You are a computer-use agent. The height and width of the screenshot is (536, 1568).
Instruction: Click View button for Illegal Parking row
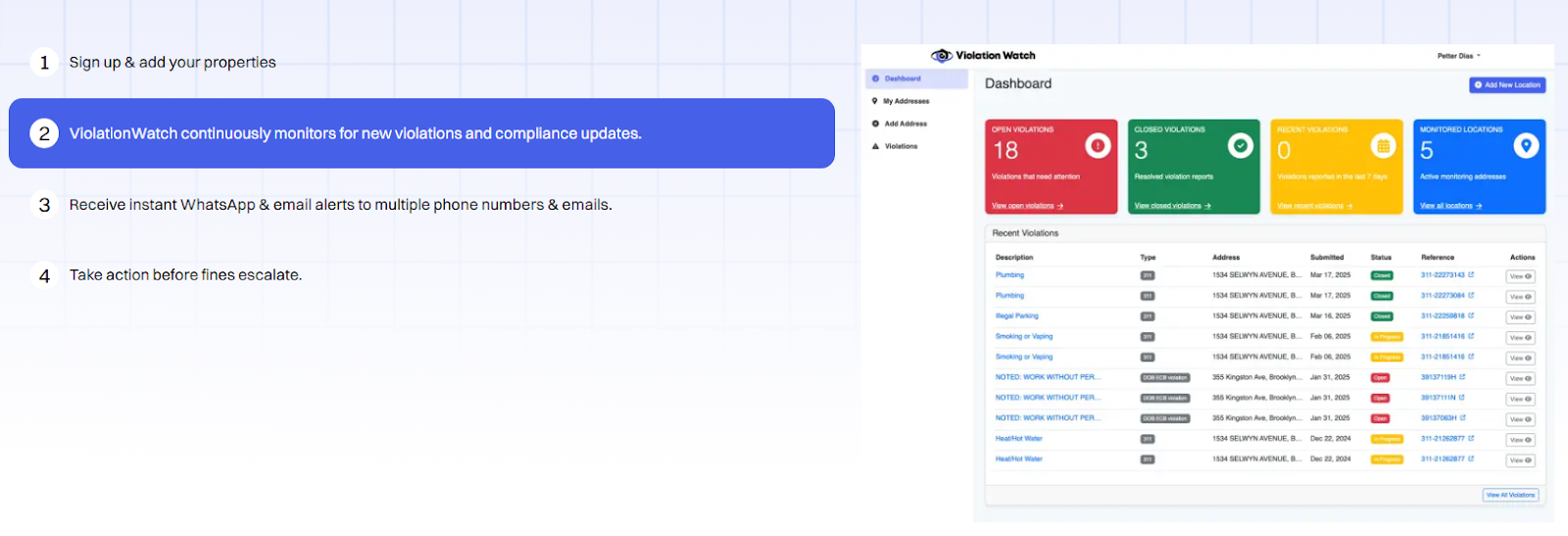(x=1520, y=317)
